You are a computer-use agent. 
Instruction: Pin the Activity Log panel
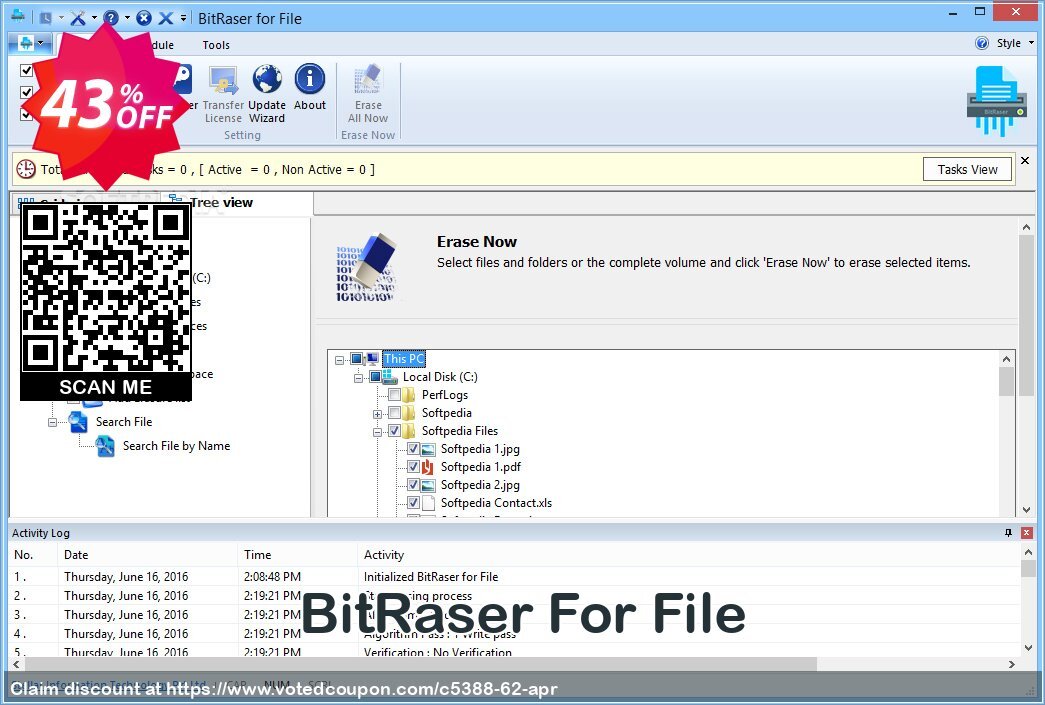(1008, 532)
